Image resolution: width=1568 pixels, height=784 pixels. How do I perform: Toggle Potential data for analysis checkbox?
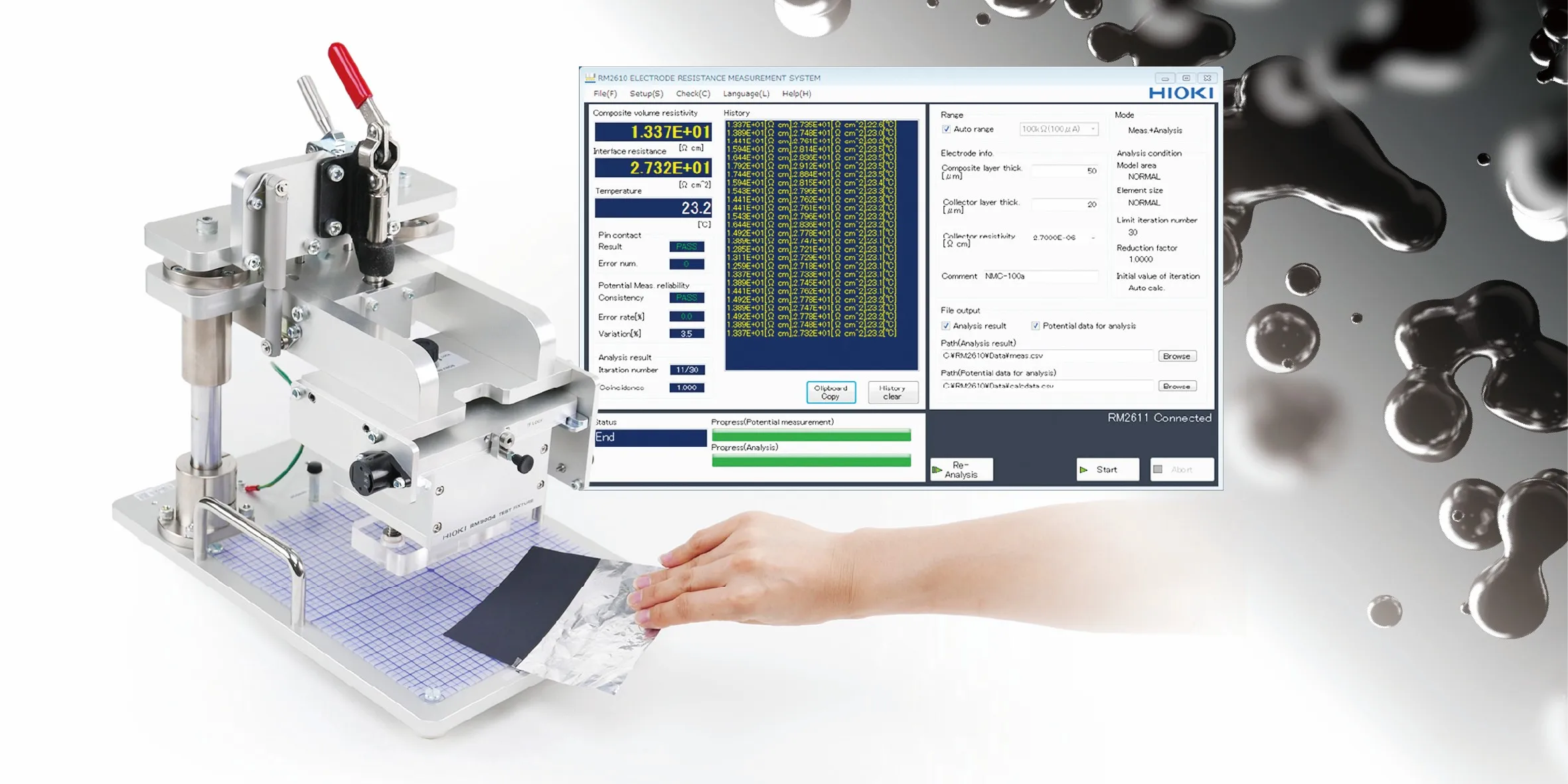(x=1035, y=326)
